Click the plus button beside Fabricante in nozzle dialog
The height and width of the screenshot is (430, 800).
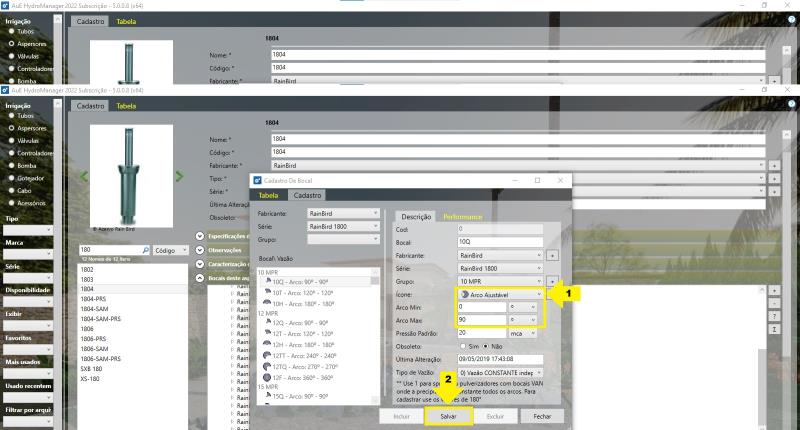click(552, 255)
